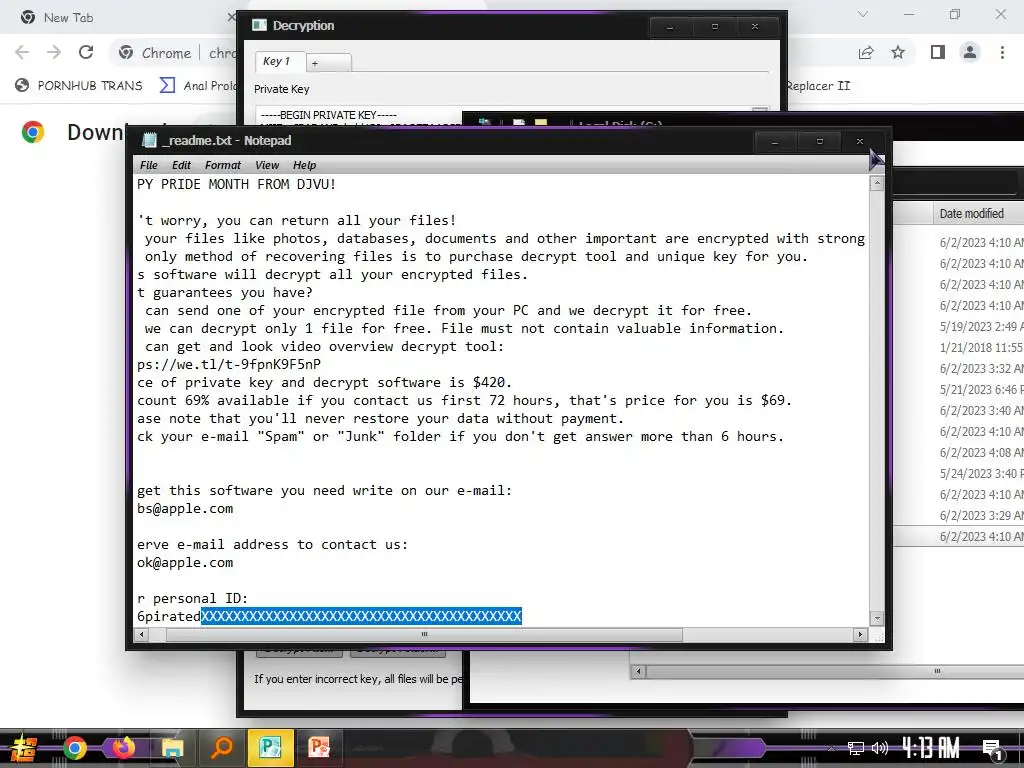1024x768 pixels.
Task: Add a new key tab with plus
Action: coord(328,63)
